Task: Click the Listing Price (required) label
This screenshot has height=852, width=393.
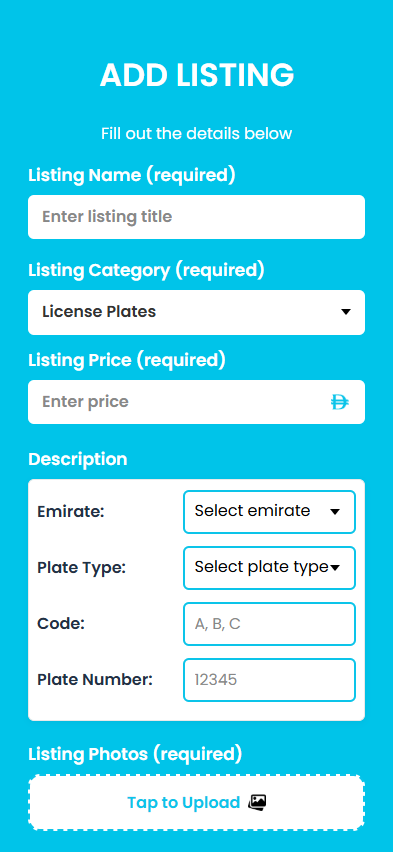Action: click(126, 360)
